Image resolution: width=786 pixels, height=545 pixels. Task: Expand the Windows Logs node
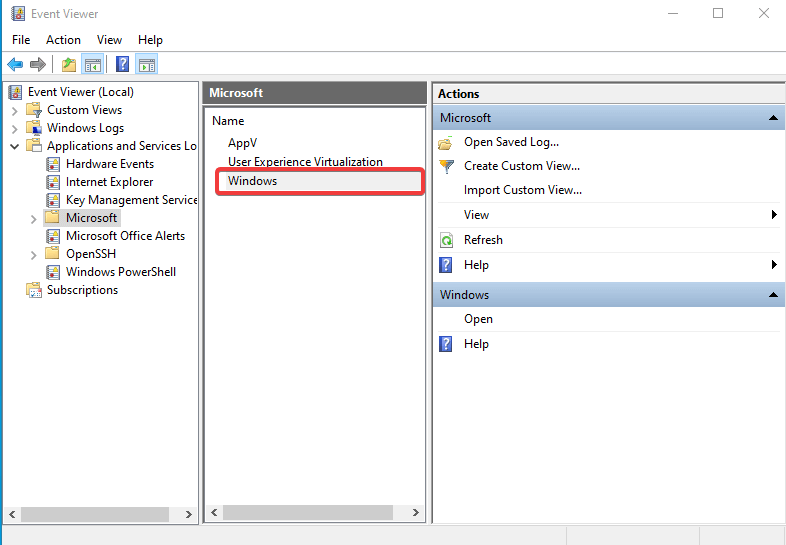15,129
